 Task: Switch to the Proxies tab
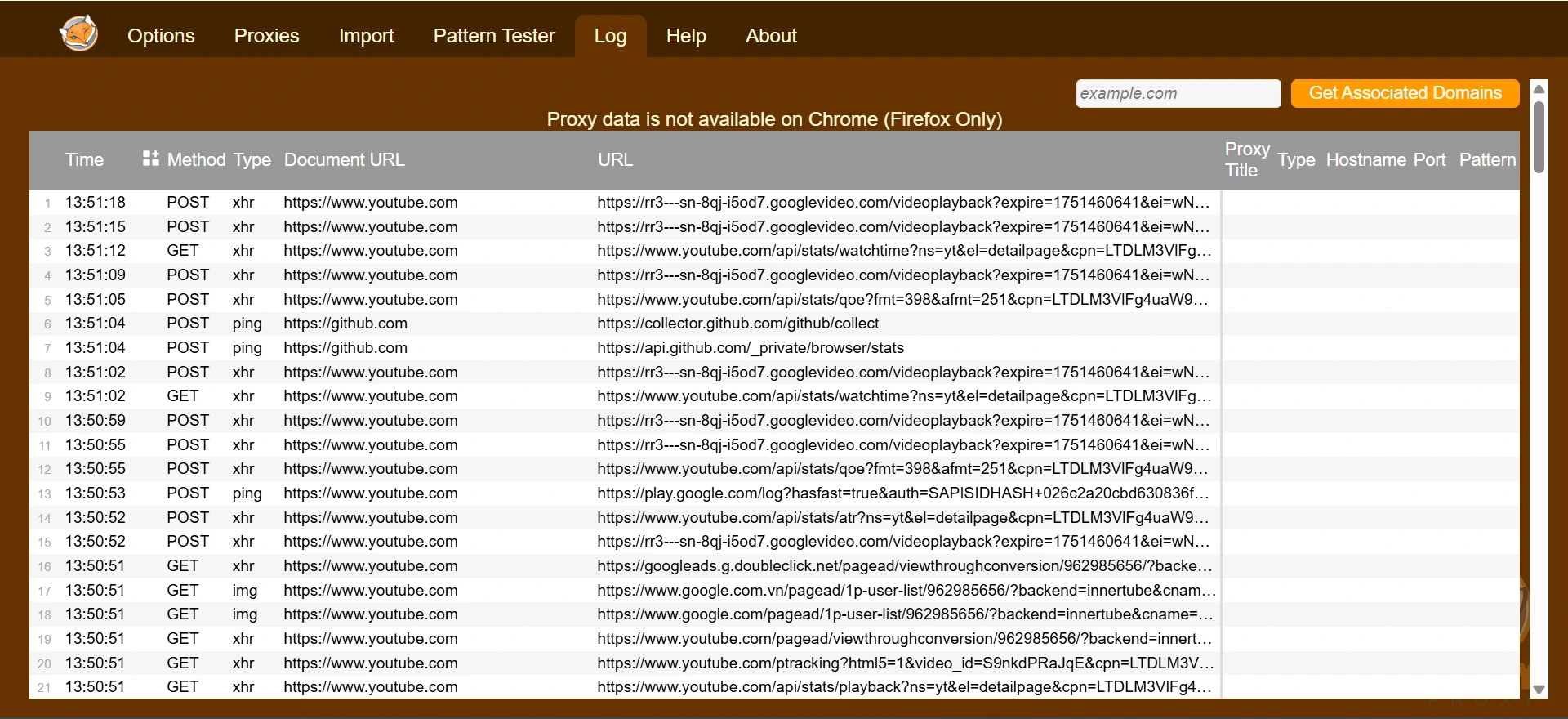(266, 36)
